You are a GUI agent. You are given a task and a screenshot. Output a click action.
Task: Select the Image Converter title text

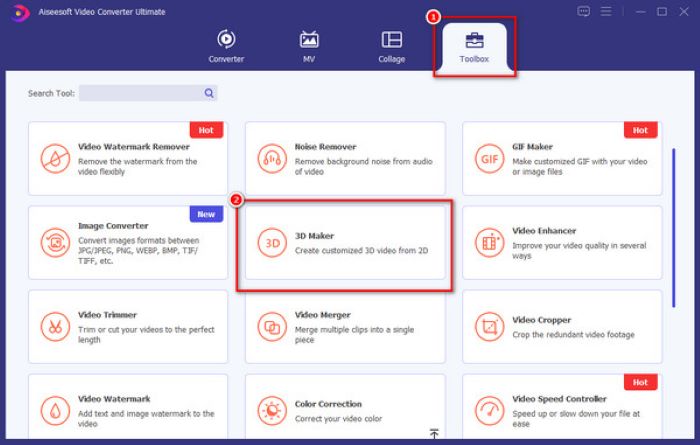pyautogui.click(x=113, y=226)
